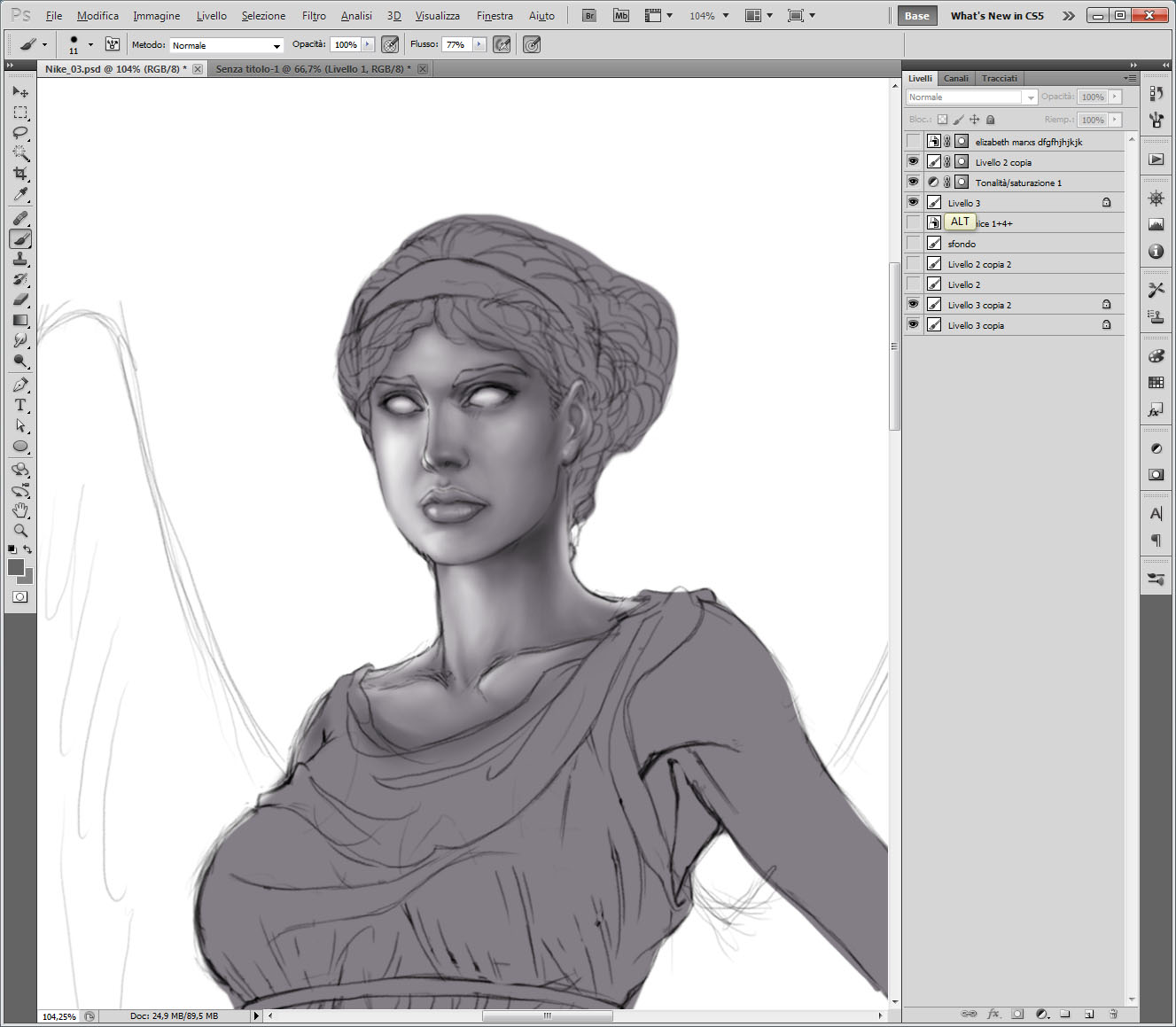This screenshot has width=1176, height=1027.
Task: Select the Healing Brush tool
Action: pos(20,218)
